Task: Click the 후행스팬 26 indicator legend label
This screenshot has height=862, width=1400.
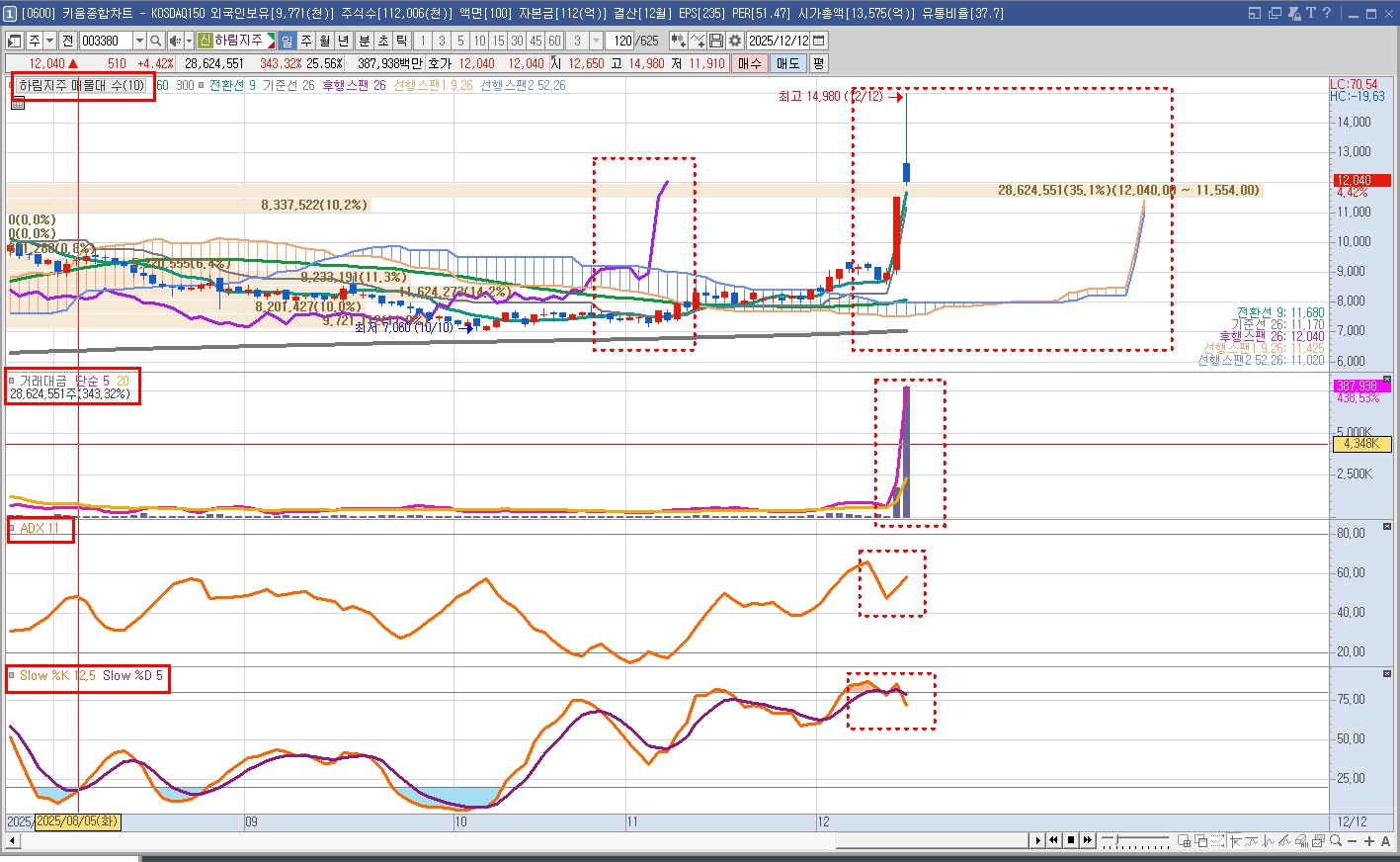Action: pyautogui.click(x=354, y=85)
